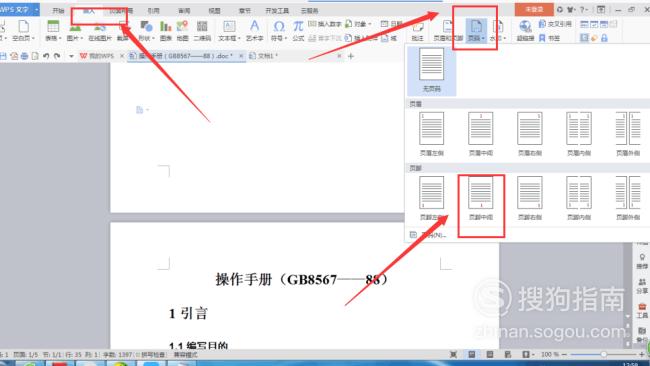
Task: Open the Home (开始) ribbon tab
Action: (x=58, y=10)
